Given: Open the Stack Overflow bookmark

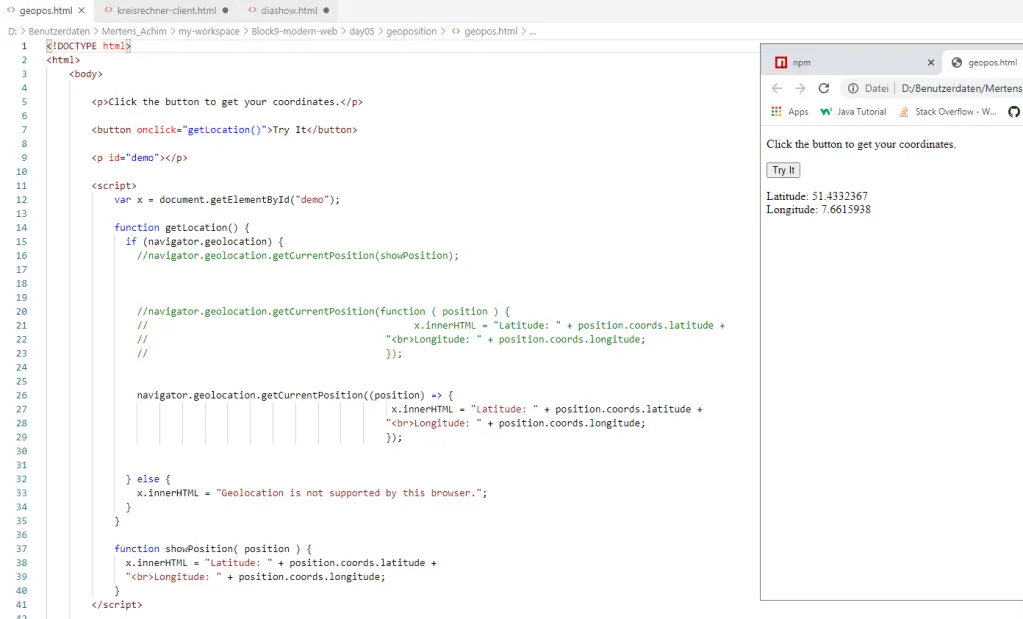Looking at the screenshot, I should [947, 112].
